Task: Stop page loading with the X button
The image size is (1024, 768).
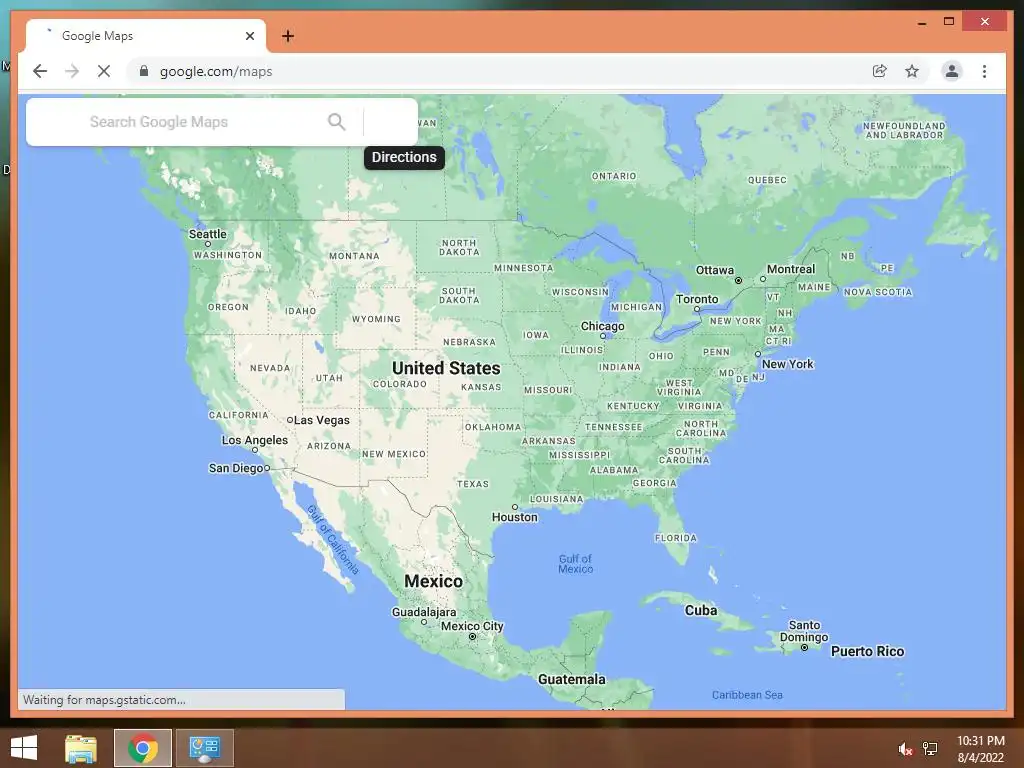Action: pos(104,71)
